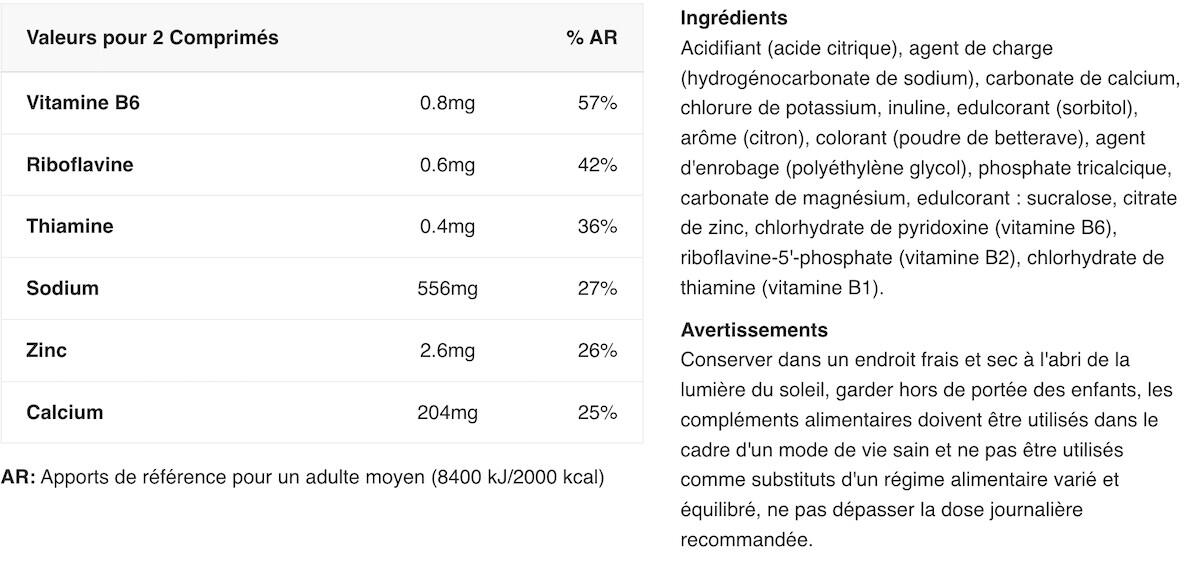Click the 'Avertissements' heading
The width and height of the screenshot is (1200, 569).
[x=754, y=330]
